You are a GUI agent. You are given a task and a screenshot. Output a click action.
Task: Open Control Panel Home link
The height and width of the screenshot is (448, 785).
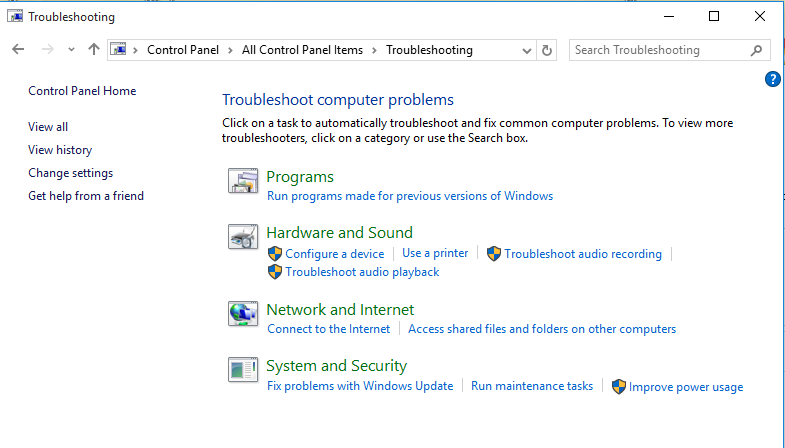[x=82, y=91]
